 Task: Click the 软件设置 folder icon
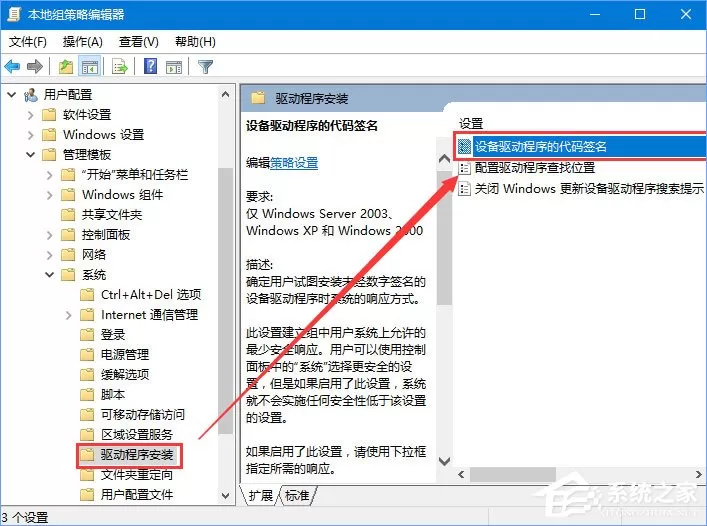pos(49,115)
